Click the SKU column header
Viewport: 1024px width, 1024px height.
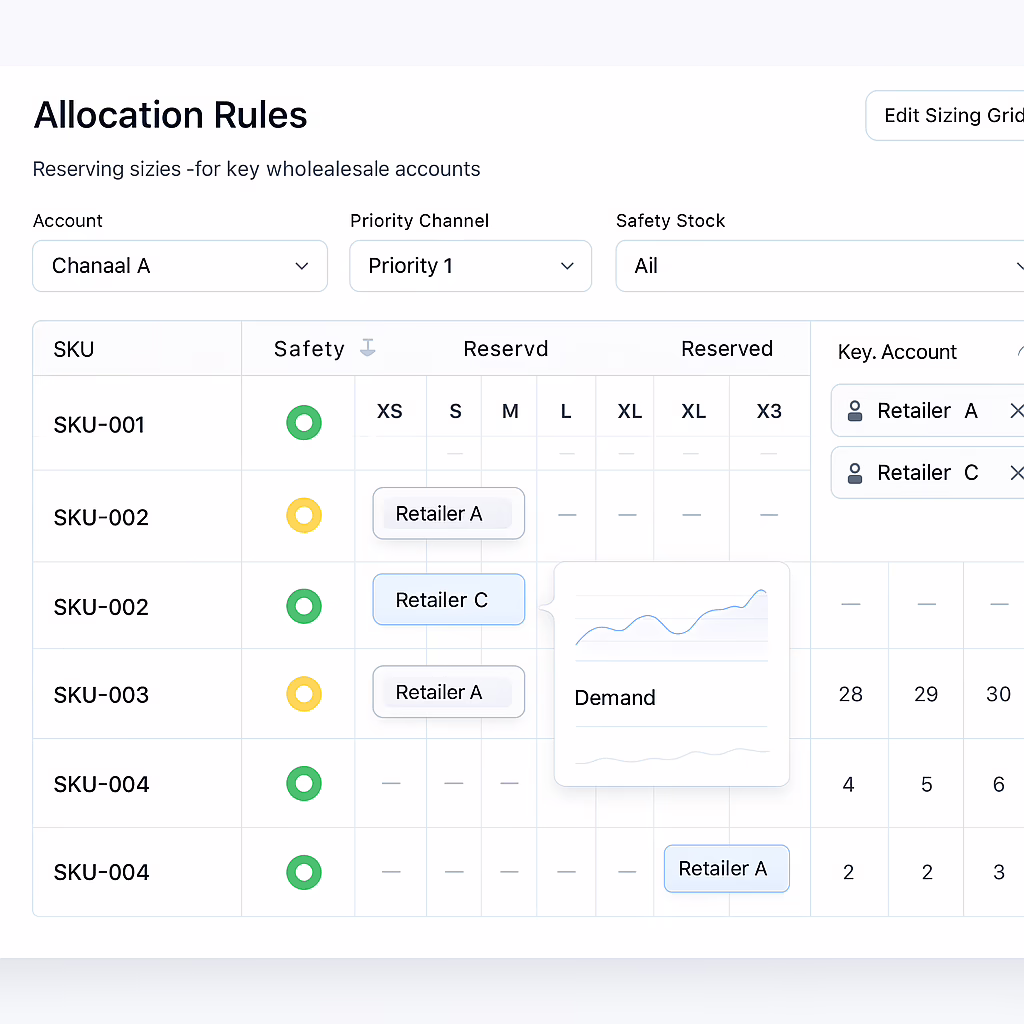click(x=75, y=349)
